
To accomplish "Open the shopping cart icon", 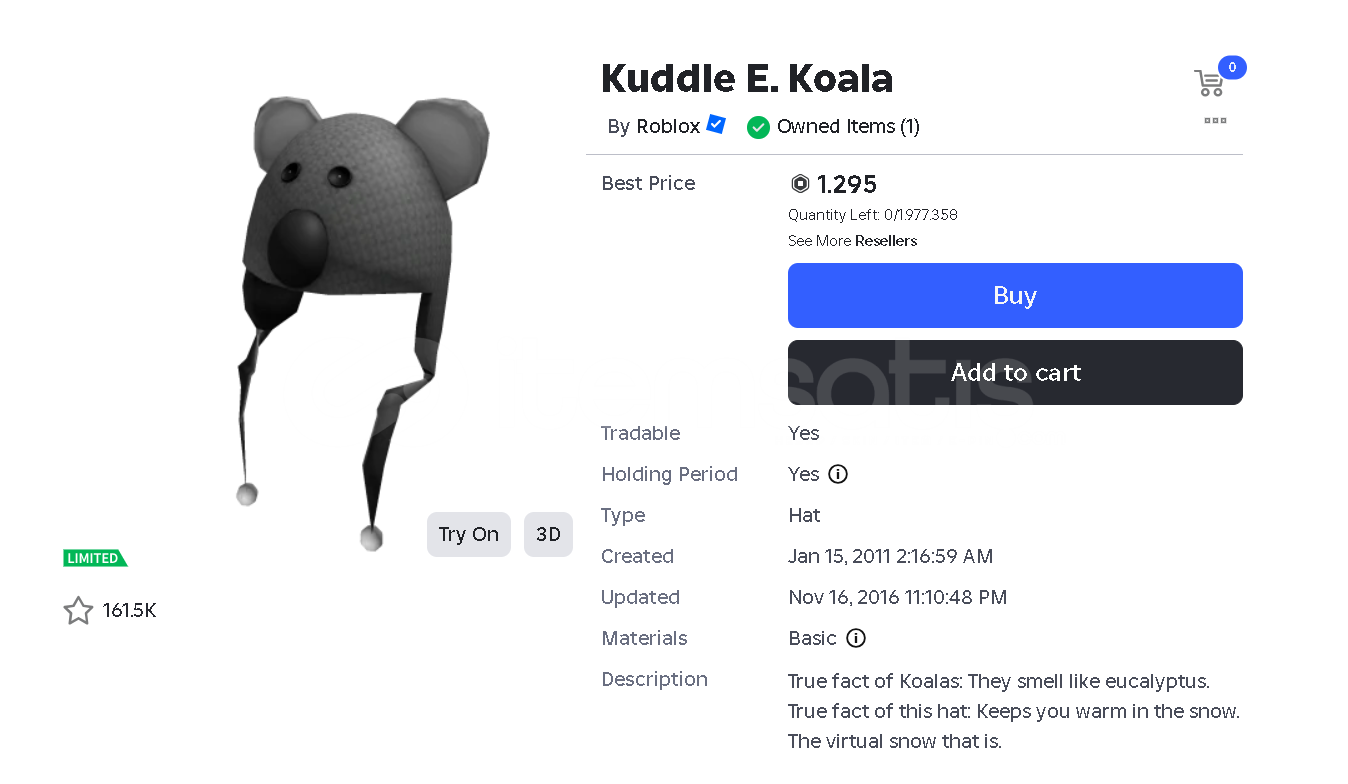I will (1209, 84).
